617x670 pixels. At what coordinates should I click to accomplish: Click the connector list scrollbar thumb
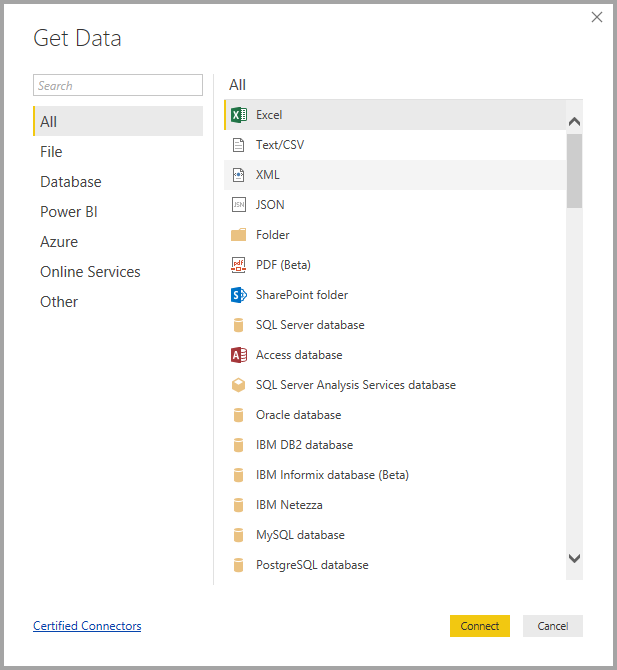coord(575,171)
